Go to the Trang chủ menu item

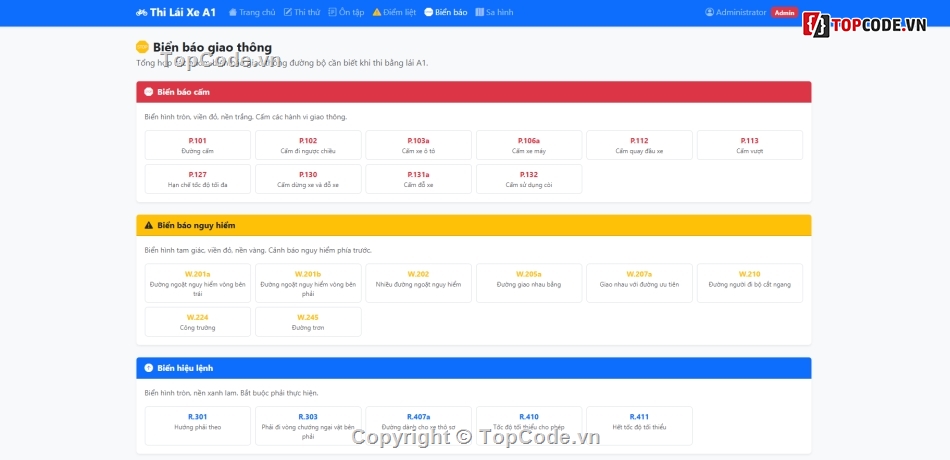252,12
